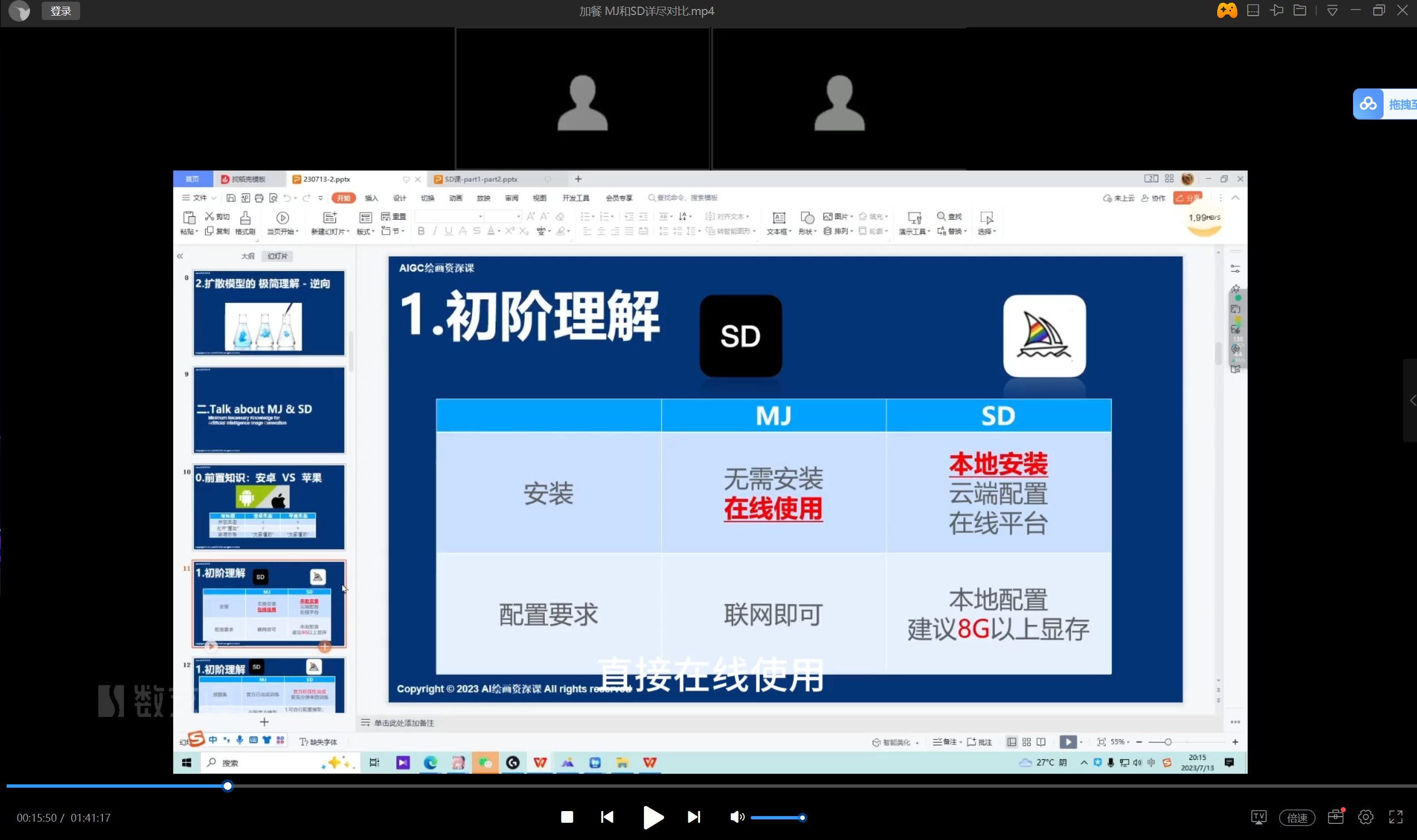
Task: Seek using the video progress bar handle
Action: click(228, 785)
